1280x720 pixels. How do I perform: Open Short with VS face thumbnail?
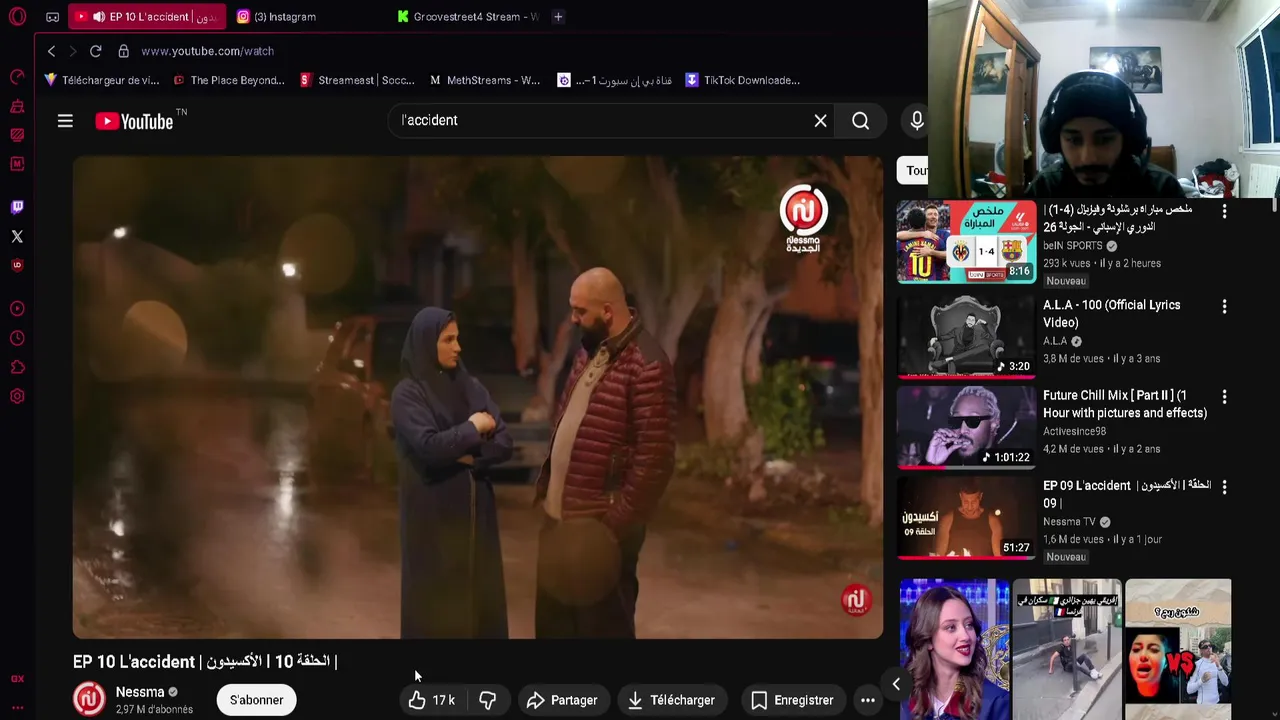pos(1178,649)
